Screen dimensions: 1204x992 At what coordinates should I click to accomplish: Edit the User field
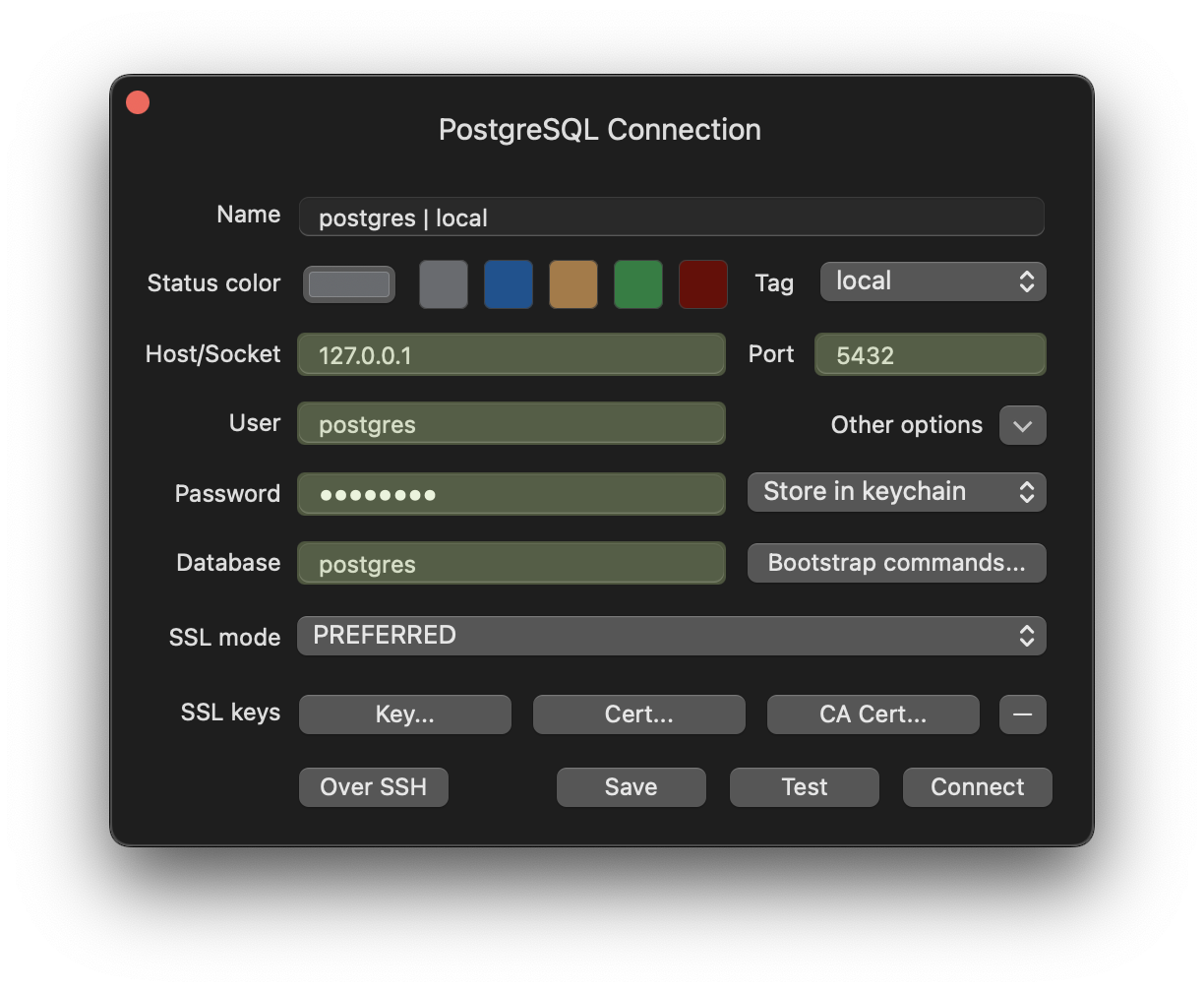[x=512, y=423]
